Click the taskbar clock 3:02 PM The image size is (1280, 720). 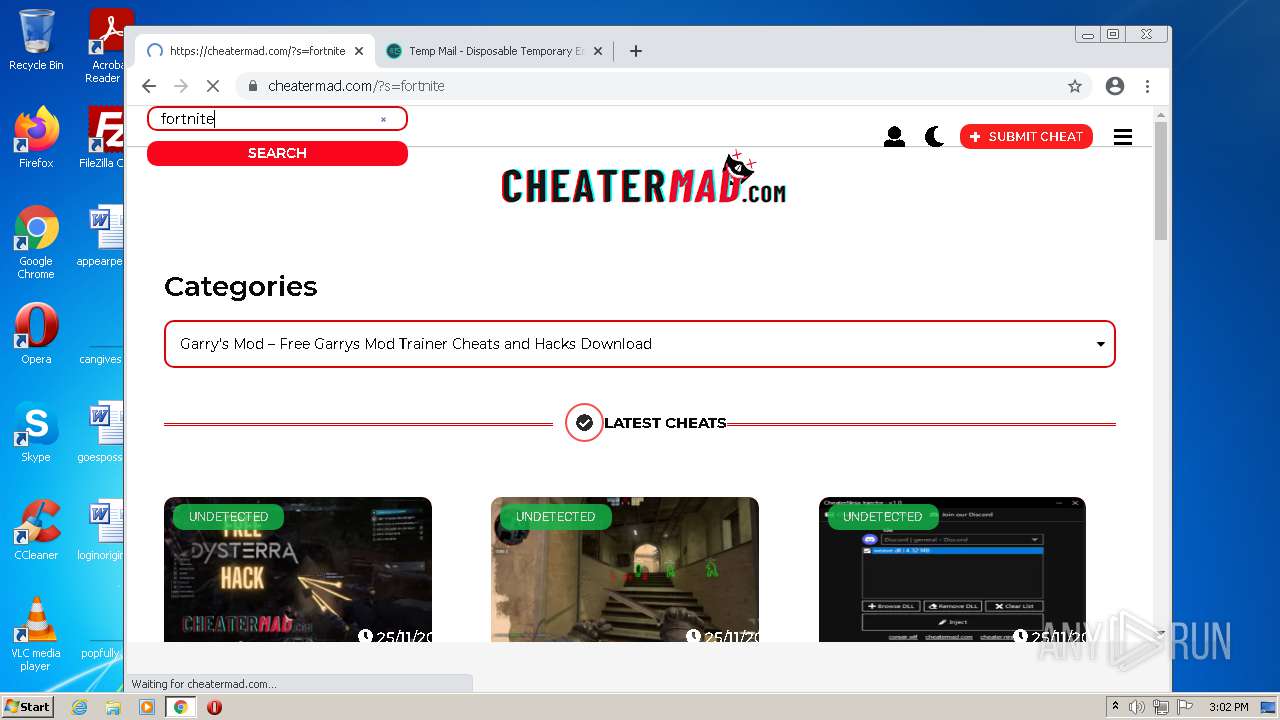[x=1229, y=707]
